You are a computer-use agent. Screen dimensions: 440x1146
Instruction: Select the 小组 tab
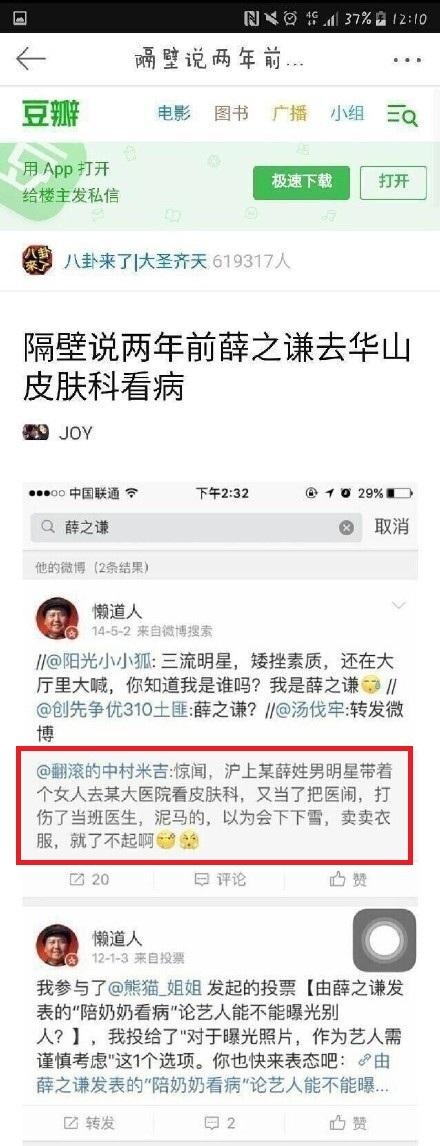[x=346, y=113]
